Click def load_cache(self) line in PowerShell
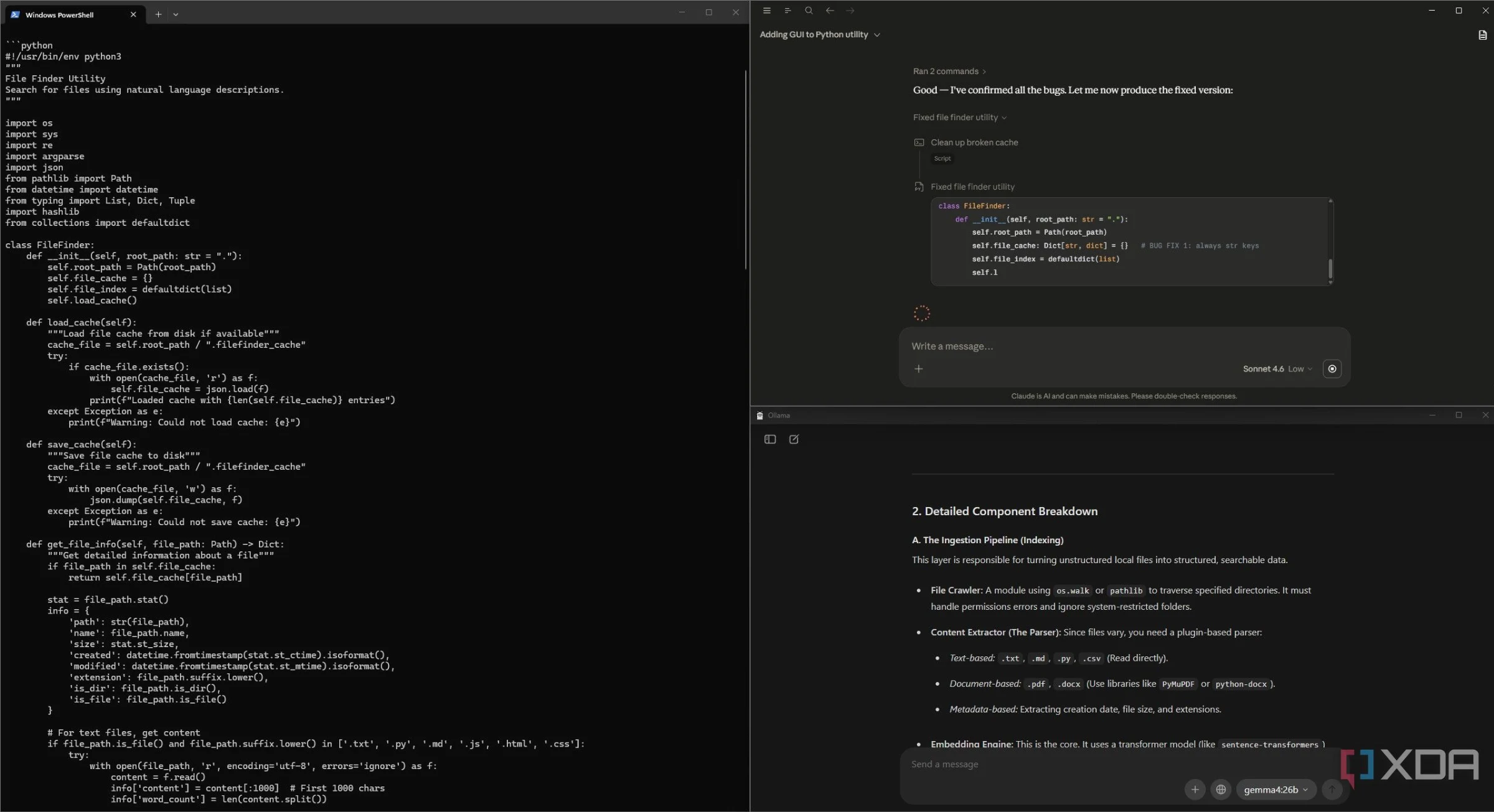 click(x=81, y=322)
